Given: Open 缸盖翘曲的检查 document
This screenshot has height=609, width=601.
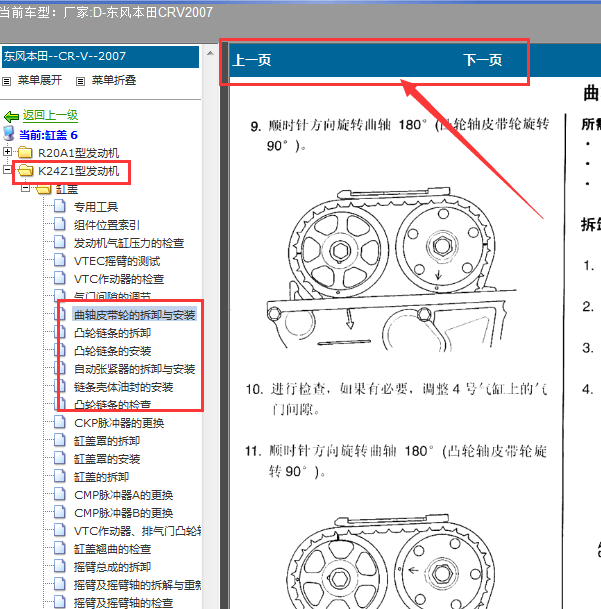Looking at the screenshot, I should (112, 549).
